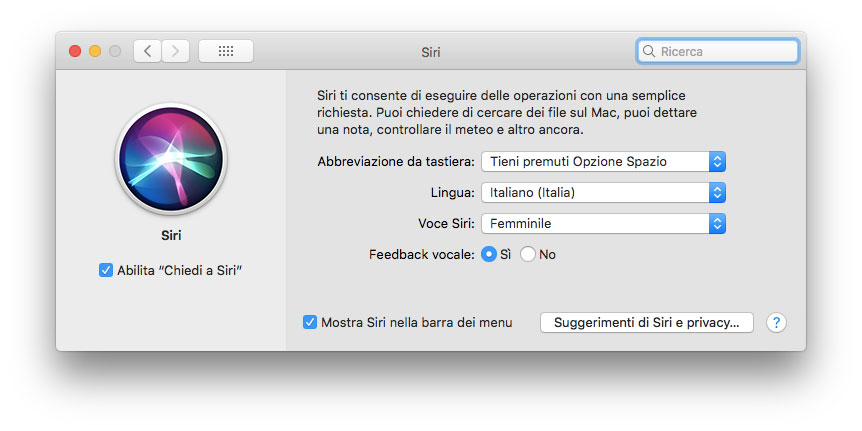This screenshot has height=431, width=862.
Task: Go forward with the right arrow button
Action: coord(175,51)
